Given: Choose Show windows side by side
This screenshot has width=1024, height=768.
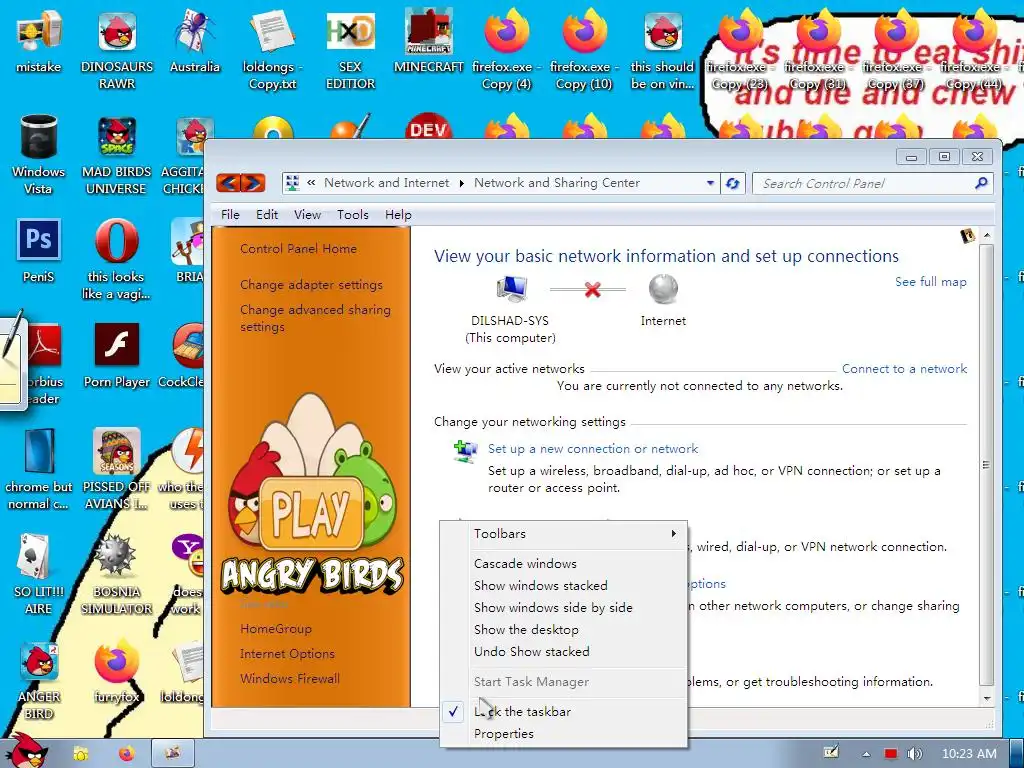Looking at the screenshot, I should (x=552, y=608).
